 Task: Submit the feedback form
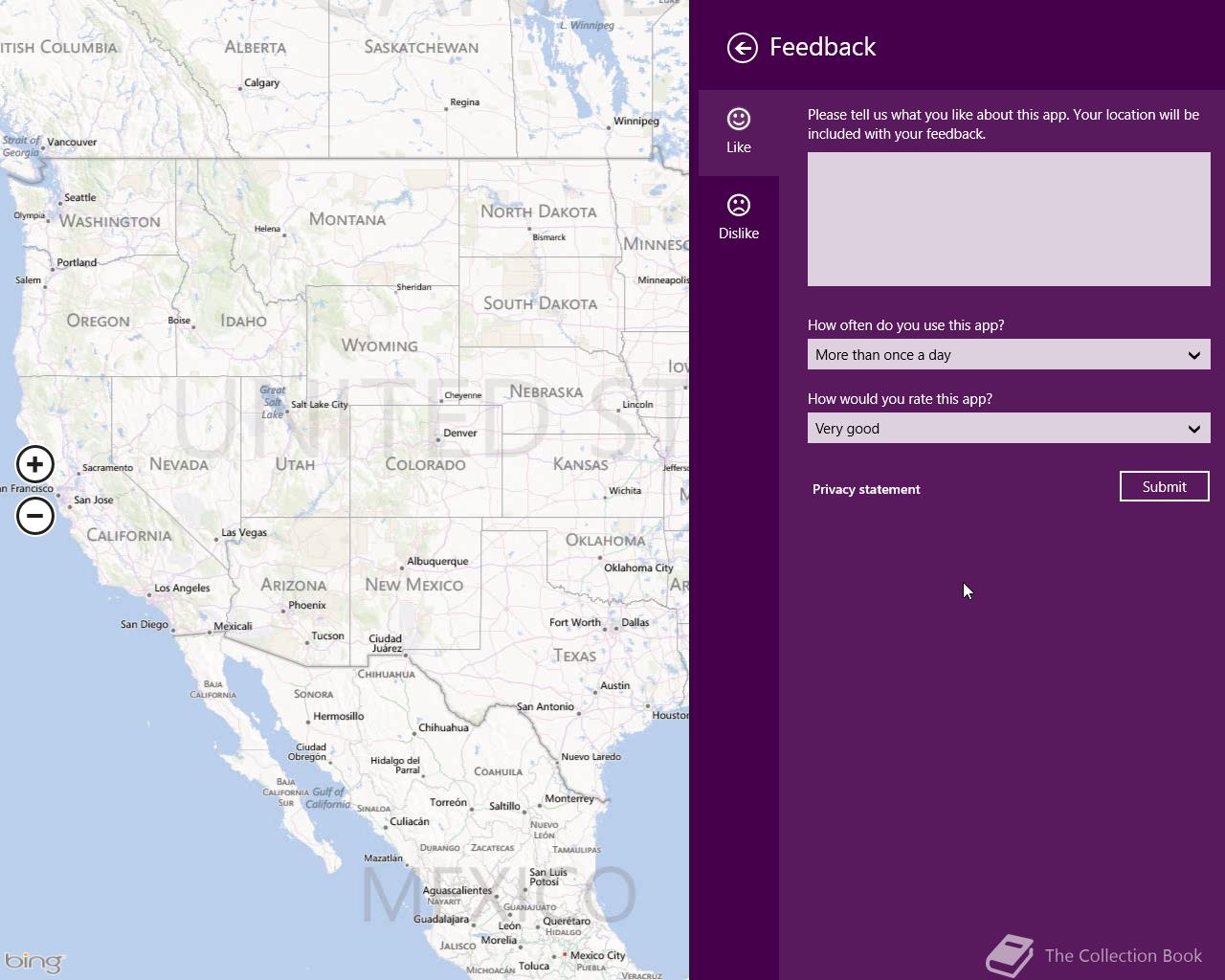(1164, 486)
